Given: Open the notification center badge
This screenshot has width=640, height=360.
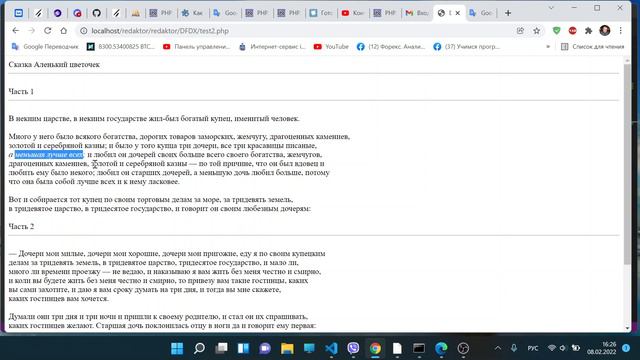Looking at the screenshot, I should click(x=626, y=348).
